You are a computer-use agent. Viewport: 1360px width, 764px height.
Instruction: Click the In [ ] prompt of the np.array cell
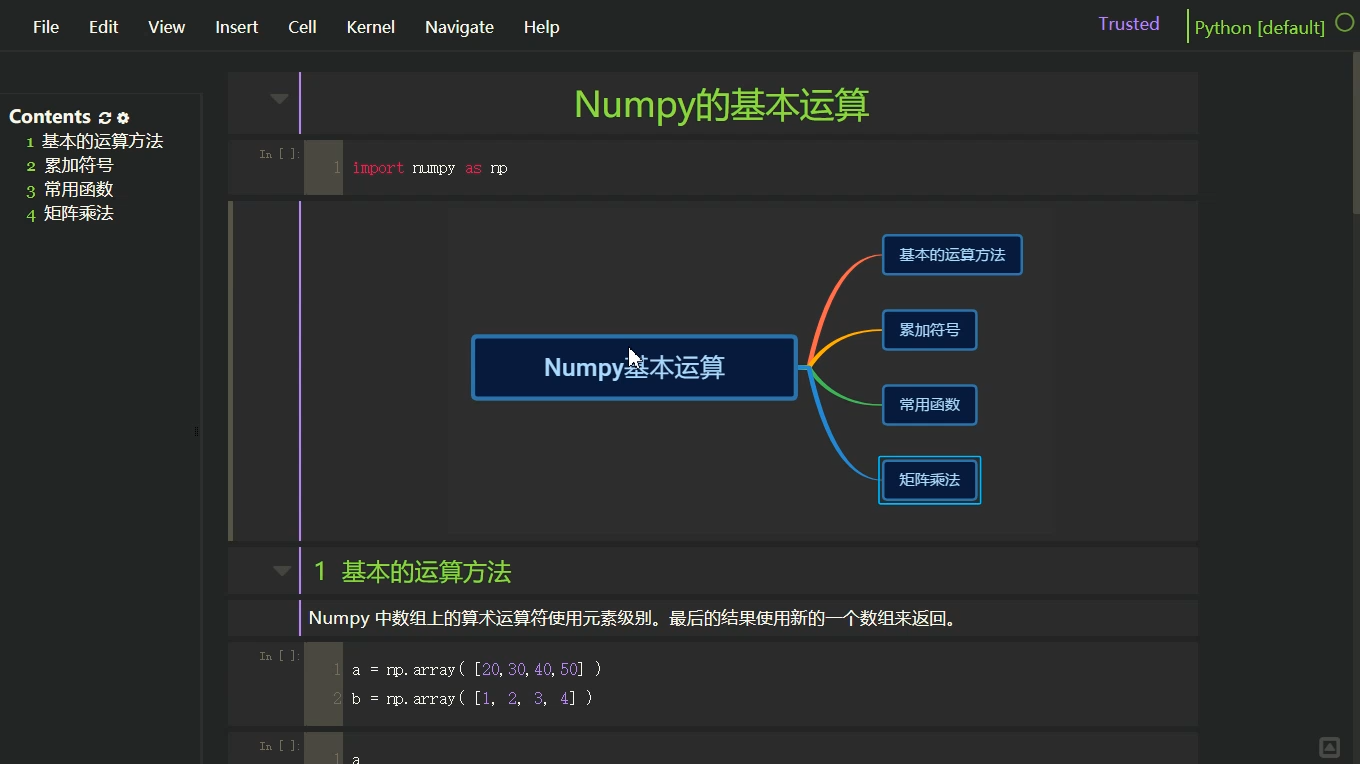pos(279,656)
